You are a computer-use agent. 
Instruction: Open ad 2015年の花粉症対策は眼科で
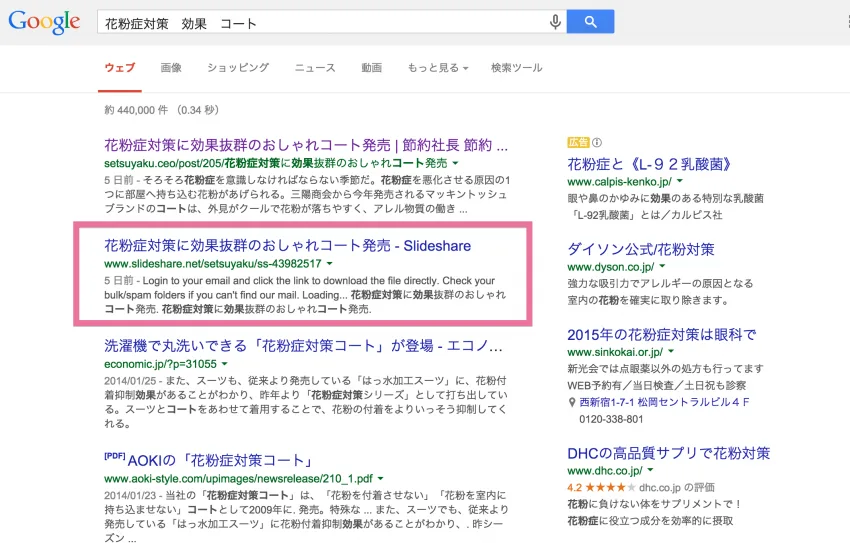pos(661,335)
